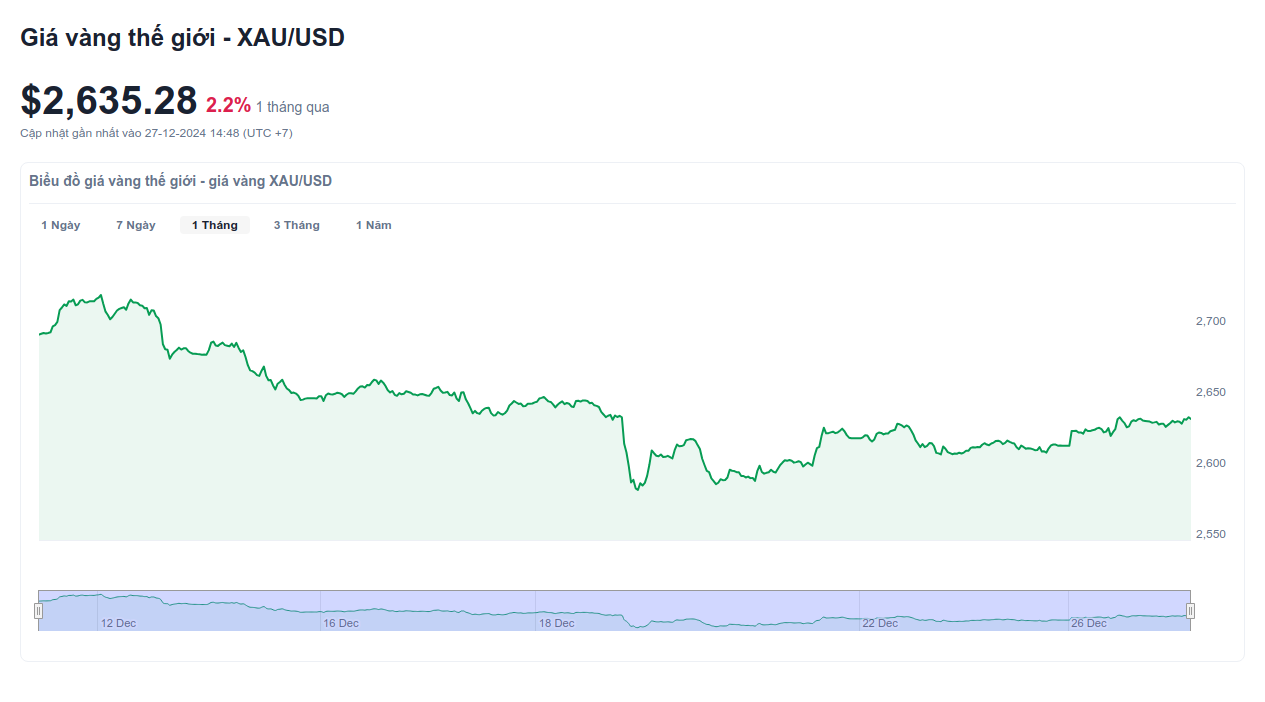Click the active '1 Tháng' tab
This screenshot has width=1265, height=702.
click(x=215, y=225)
